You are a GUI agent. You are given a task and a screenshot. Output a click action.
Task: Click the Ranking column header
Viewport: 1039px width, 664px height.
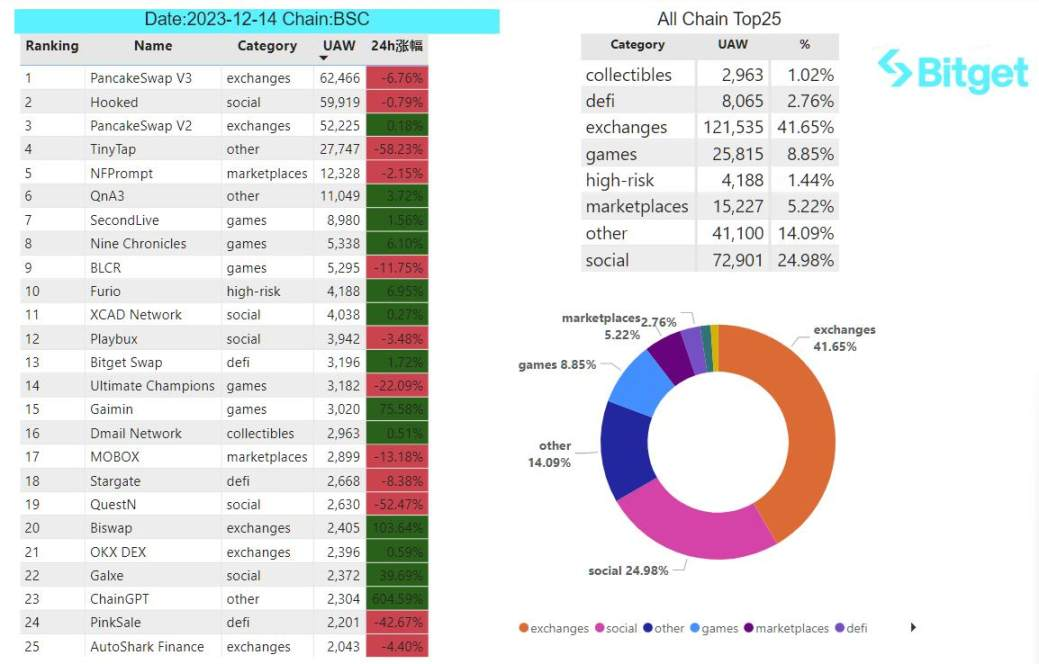tap(52, 46)
